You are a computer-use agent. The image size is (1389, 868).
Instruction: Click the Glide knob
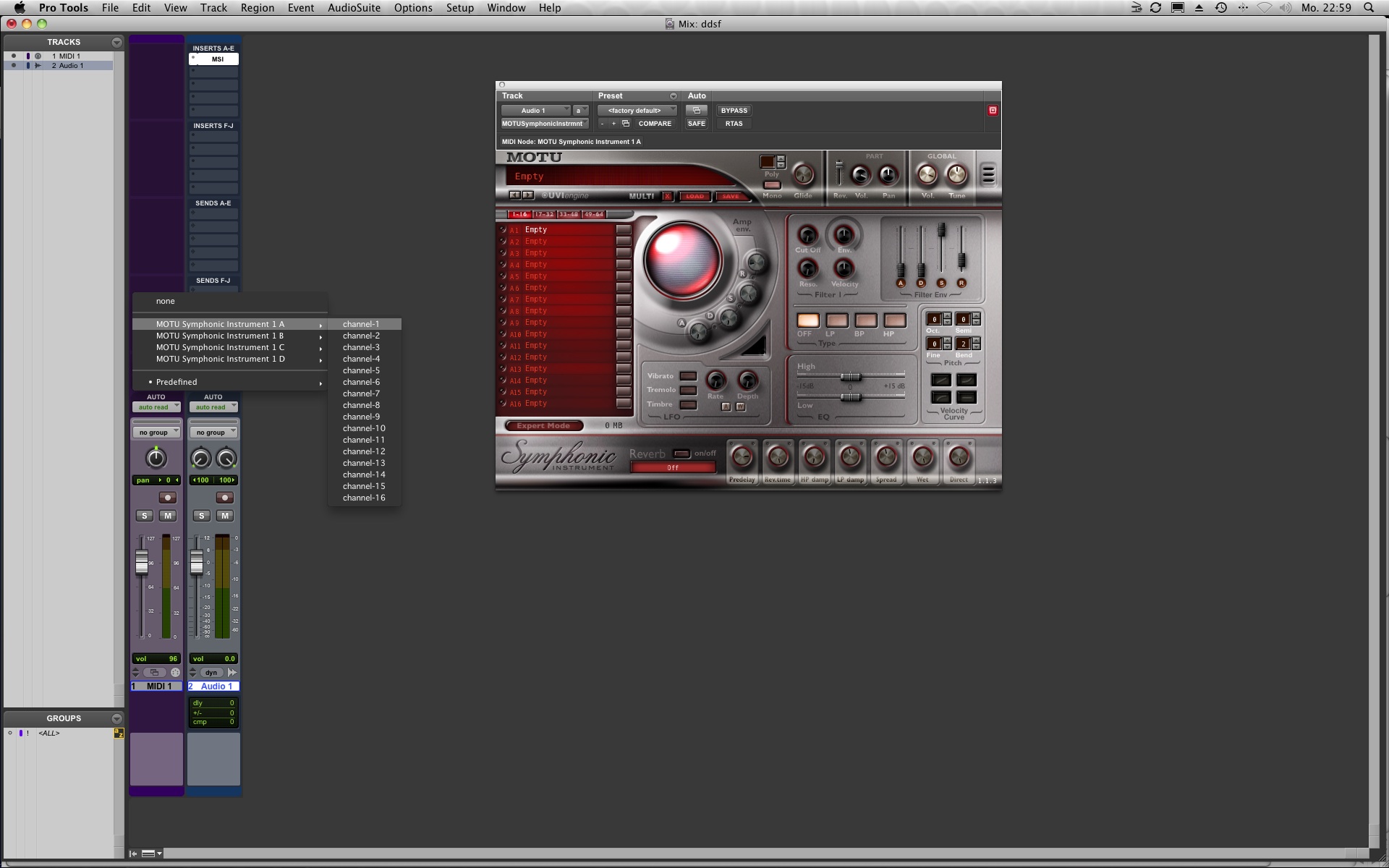coord(803,174)
